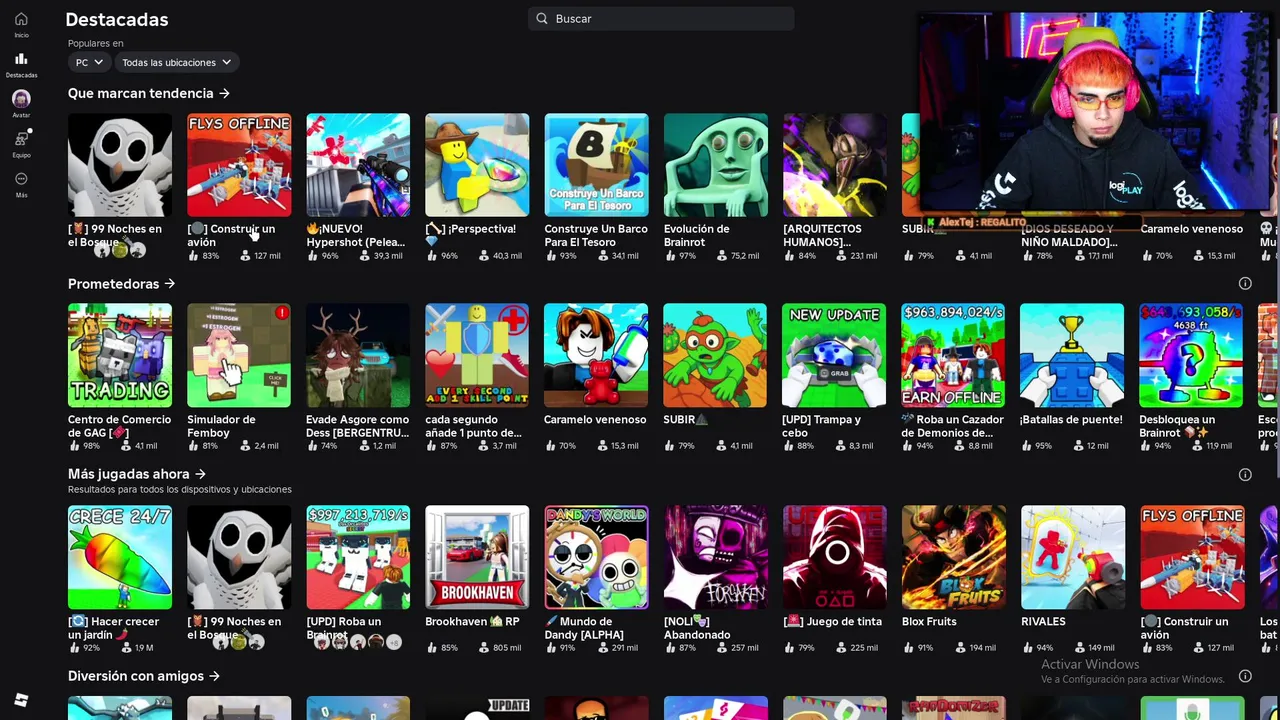Click the search magnifier icon
Image resolution: width=1280 pixels, height=720 pixels.
point(542,18)
